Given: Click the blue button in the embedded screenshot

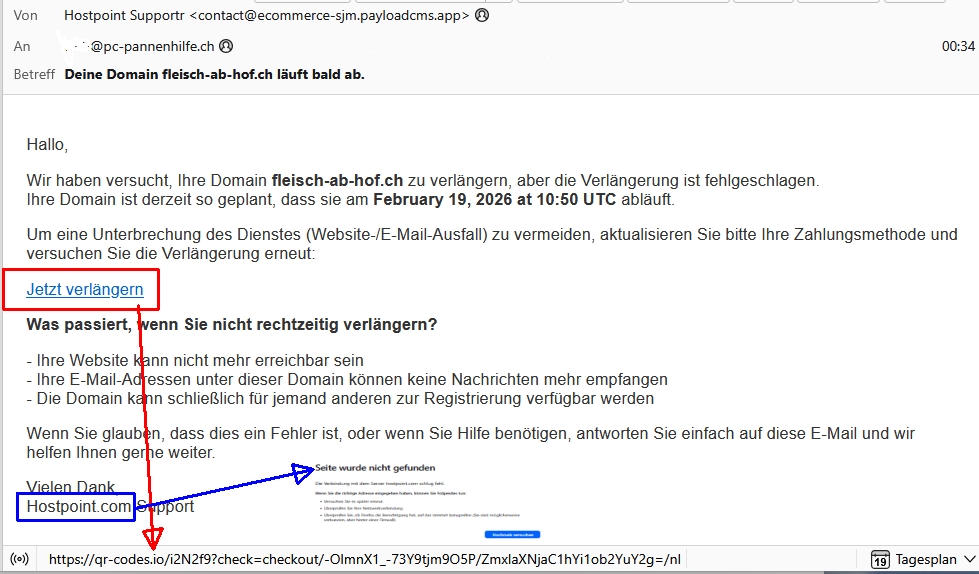Looking at the screenshot, I should pos(512,535).
